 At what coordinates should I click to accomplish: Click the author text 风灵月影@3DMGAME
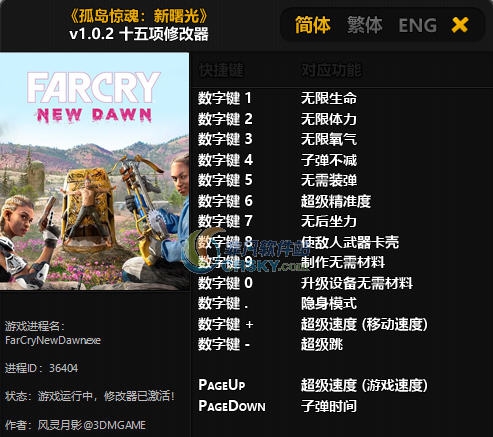pyautogui.click(x=92, y=425)
